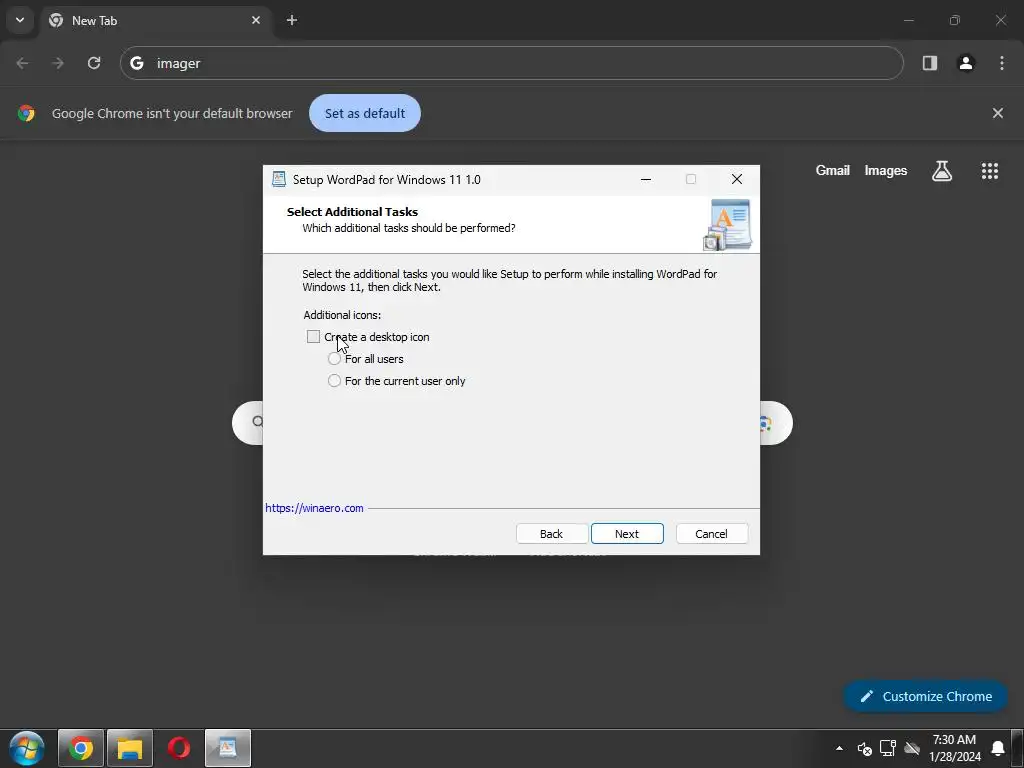The height and width of the screenshot is (768, 1024).
Task: Open the Search Labs flask icon
Action: (x=942, y=171)
